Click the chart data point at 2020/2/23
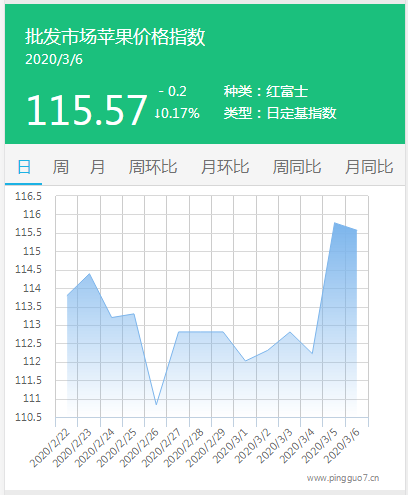Viewport: 408px width, 495px height. 89,274
